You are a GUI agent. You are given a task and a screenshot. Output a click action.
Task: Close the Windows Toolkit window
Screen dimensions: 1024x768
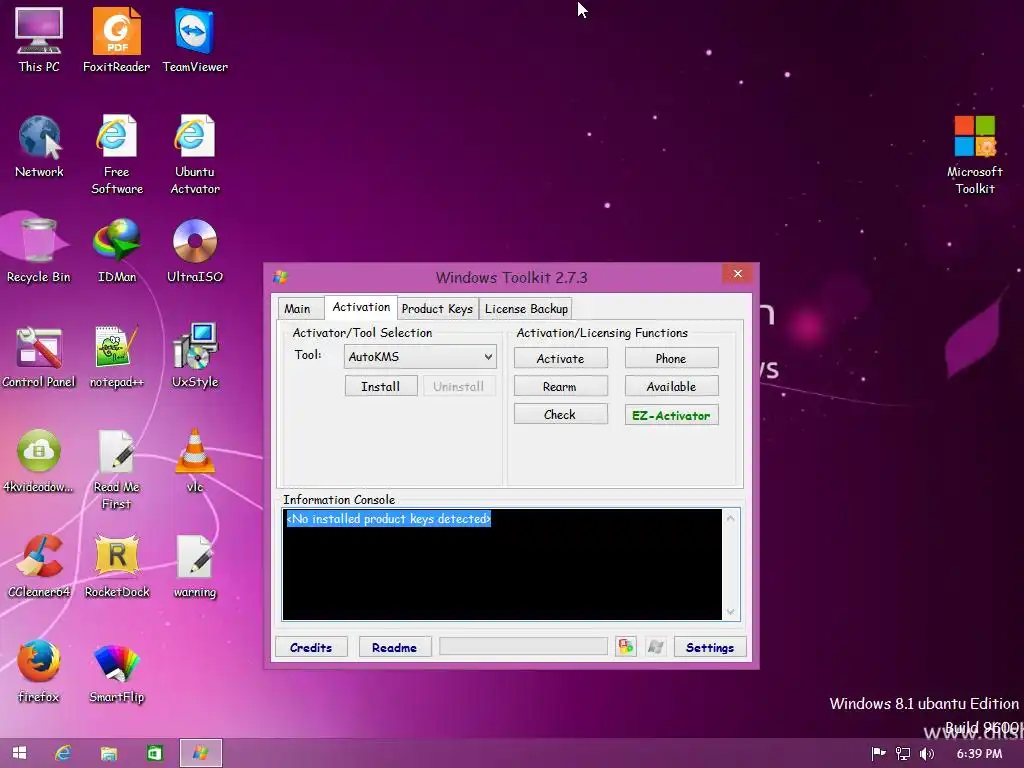(738, 274)
